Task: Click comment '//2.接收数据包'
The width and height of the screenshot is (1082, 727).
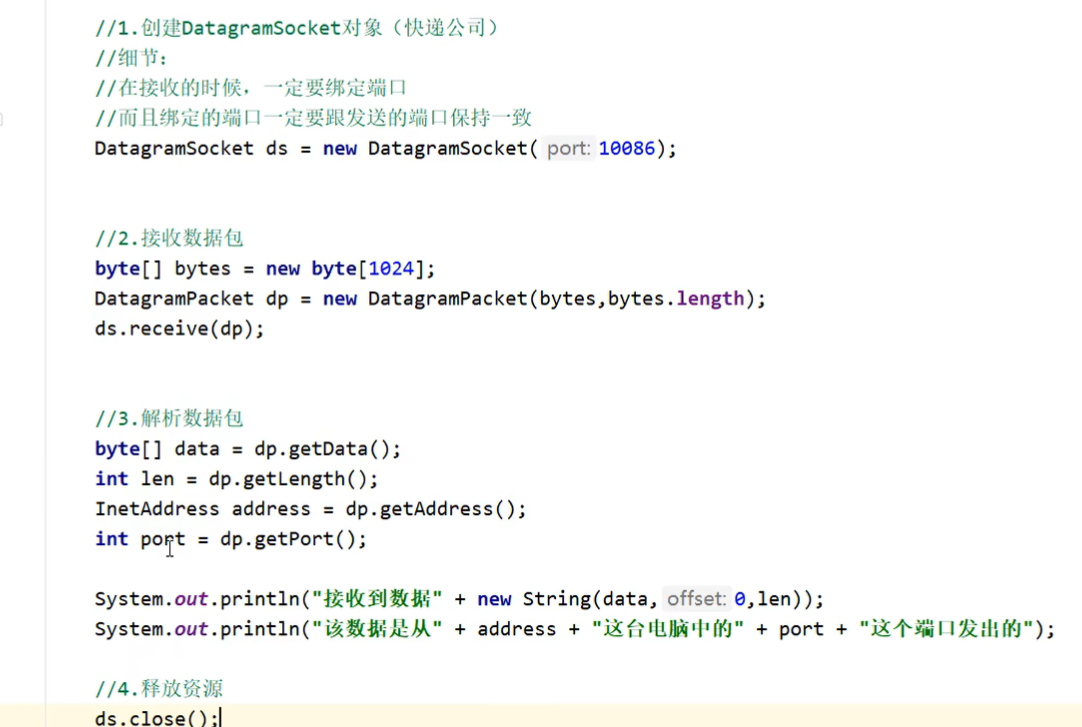Action: point(169,239)
